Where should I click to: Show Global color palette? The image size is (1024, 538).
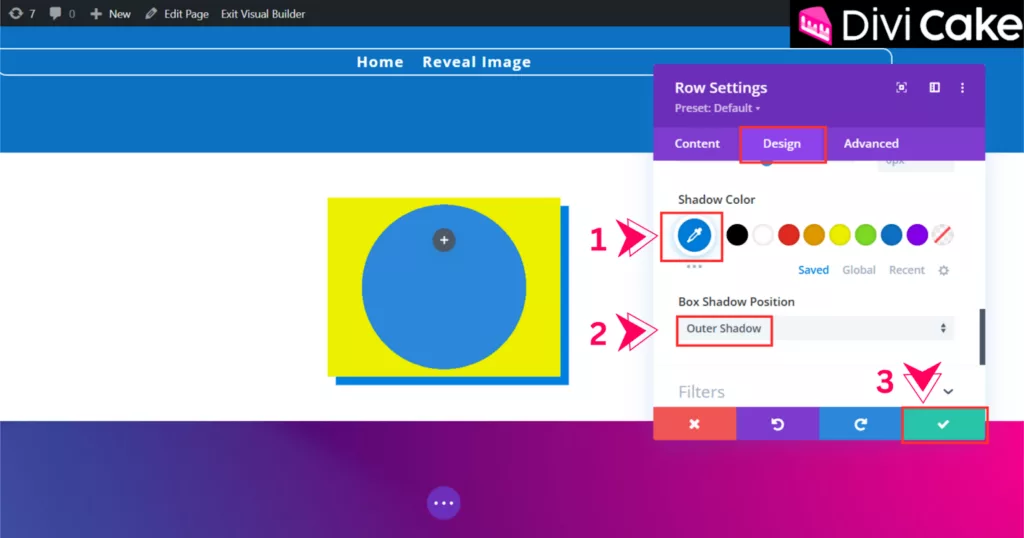(x=858, y=270)
